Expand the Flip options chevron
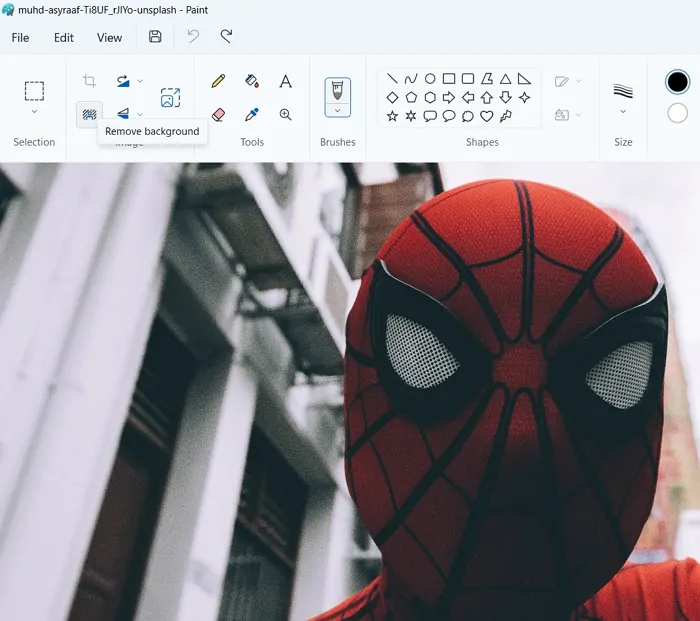 [140, 114]
